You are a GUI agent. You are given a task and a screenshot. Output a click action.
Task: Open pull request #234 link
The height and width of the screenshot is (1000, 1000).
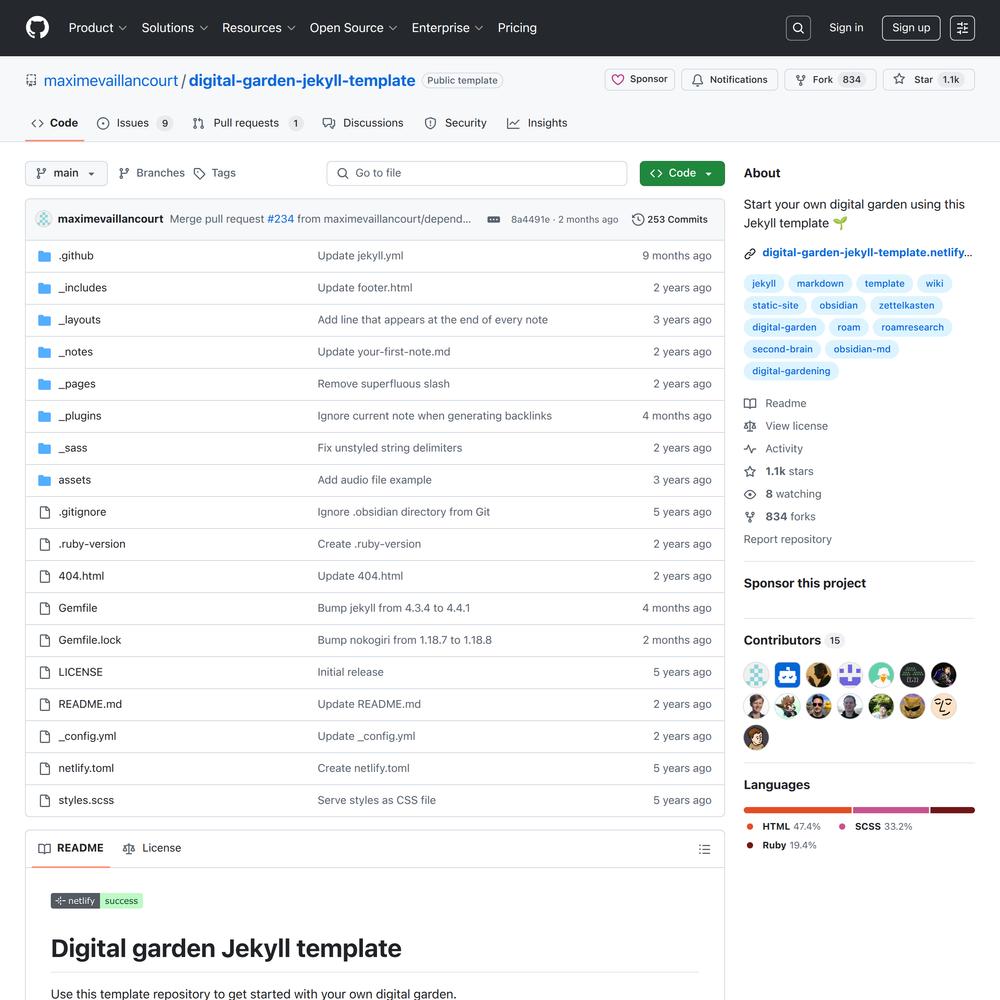(281, 219)
